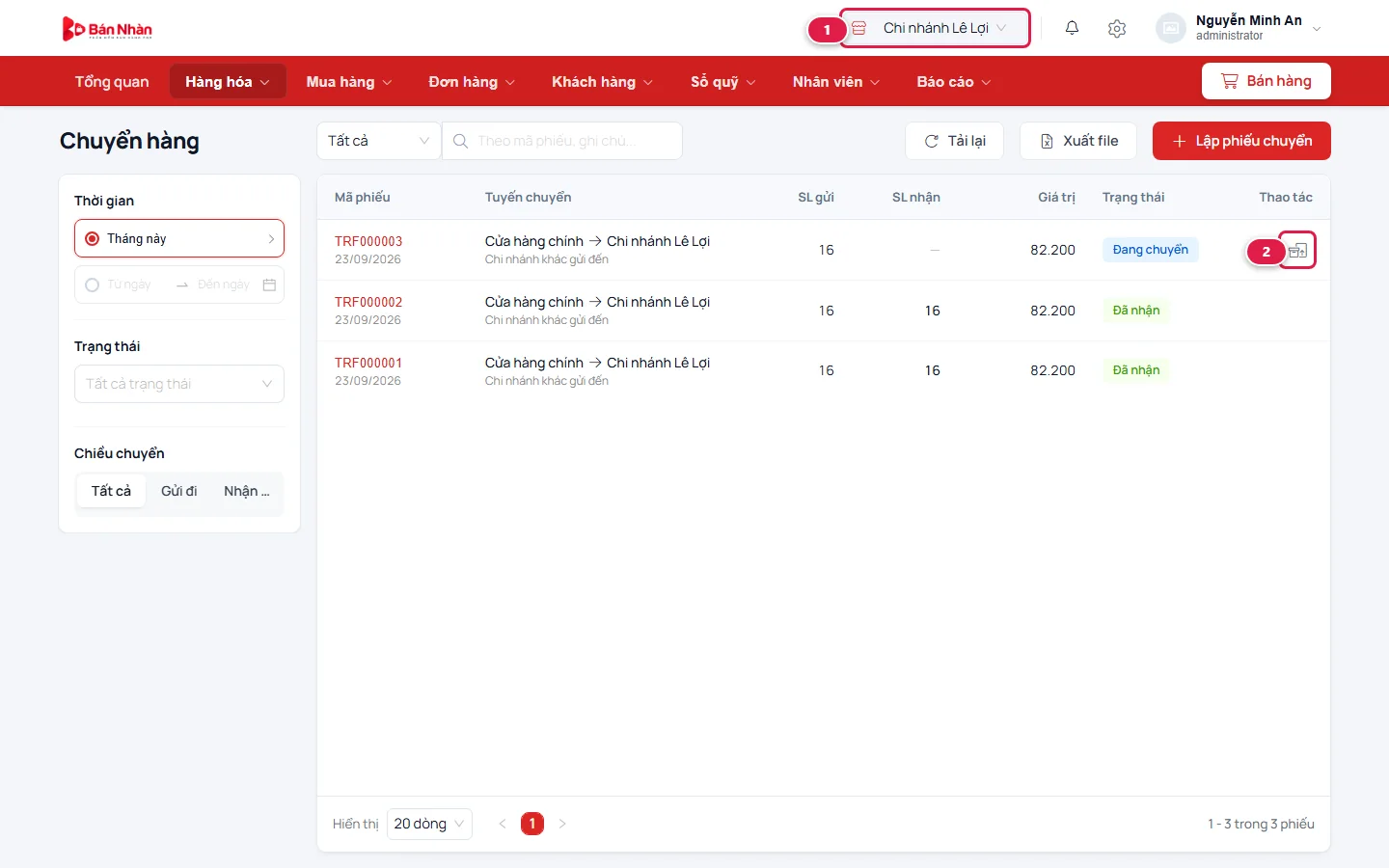Click the Tải lại reload button
The width and height of the screenshot is (1389, 868).
coord(954,141)
